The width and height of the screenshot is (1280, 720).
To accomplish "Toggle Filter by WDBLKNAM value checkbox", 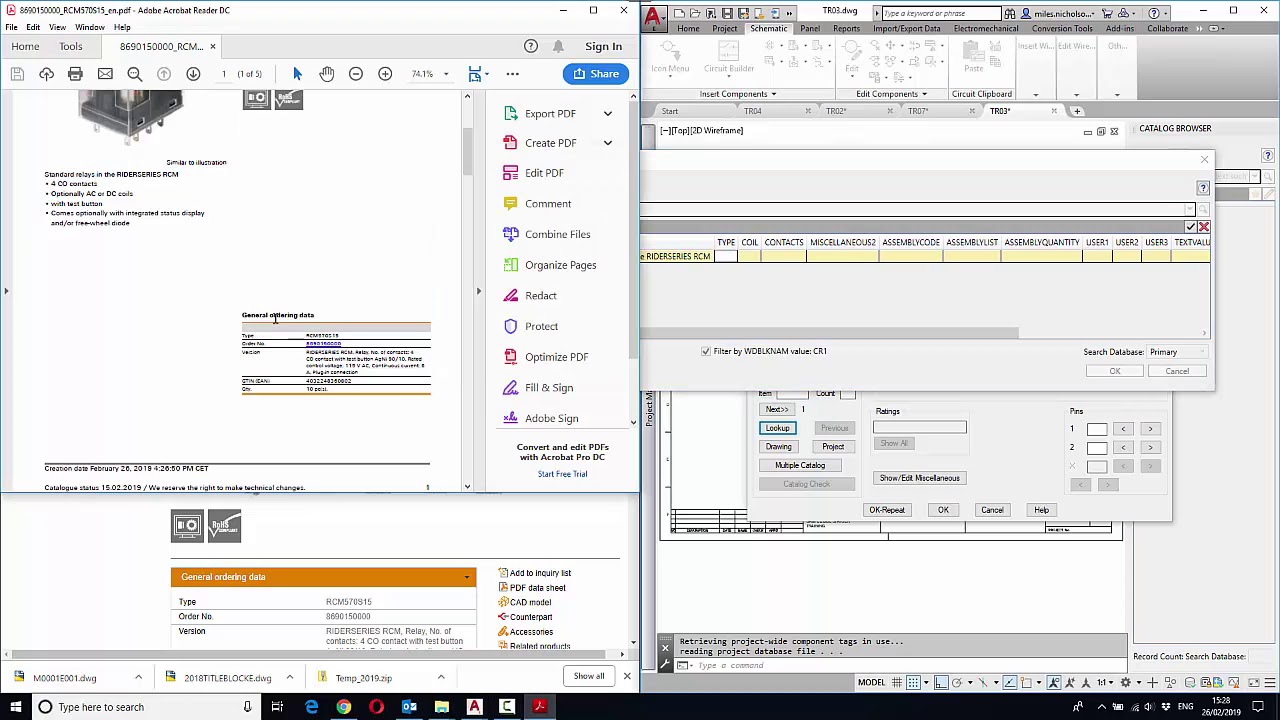I will pyautogui.click(x=706, y=352).
